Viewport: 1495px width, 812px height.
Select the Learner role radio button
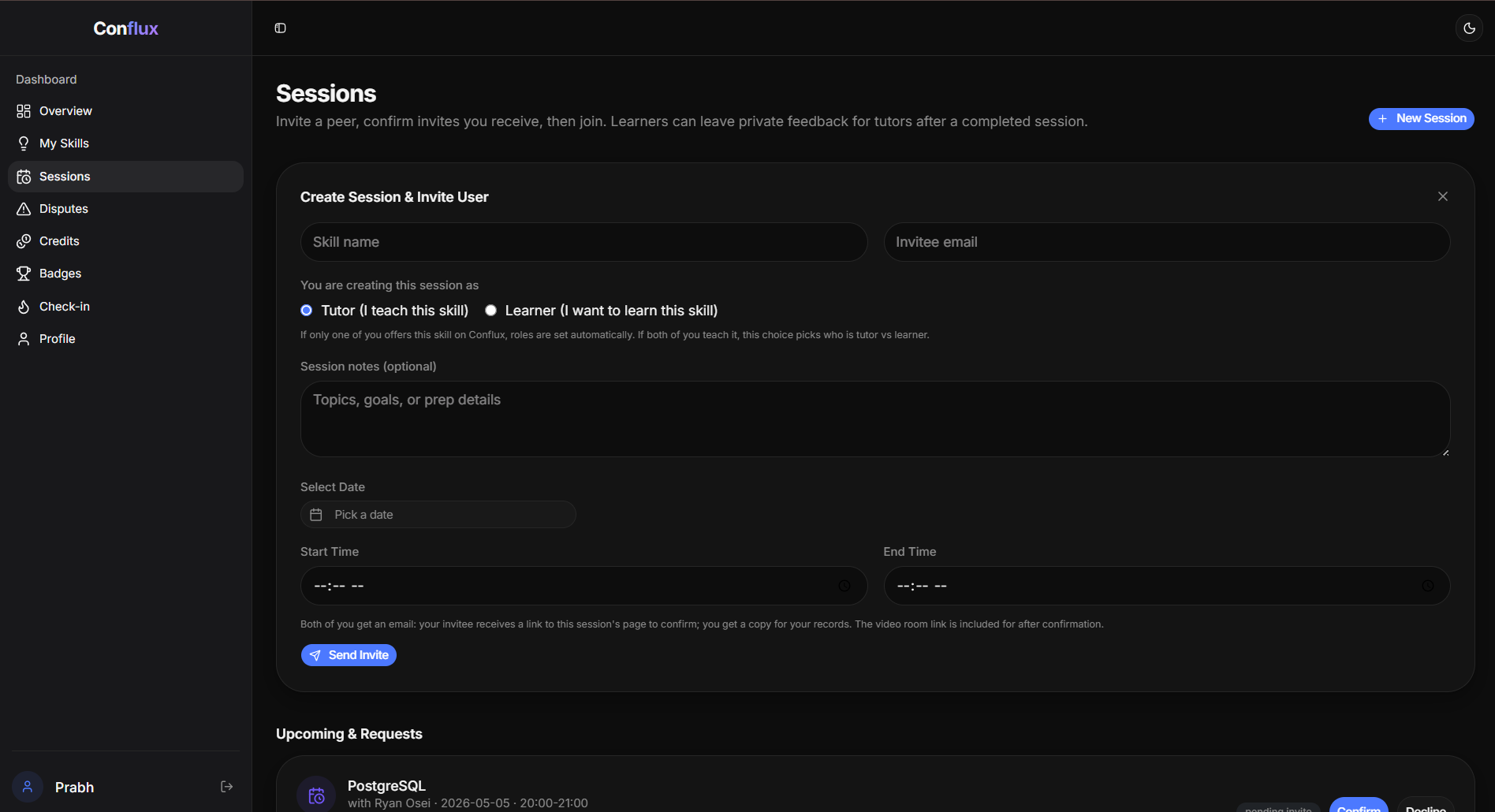490,311
